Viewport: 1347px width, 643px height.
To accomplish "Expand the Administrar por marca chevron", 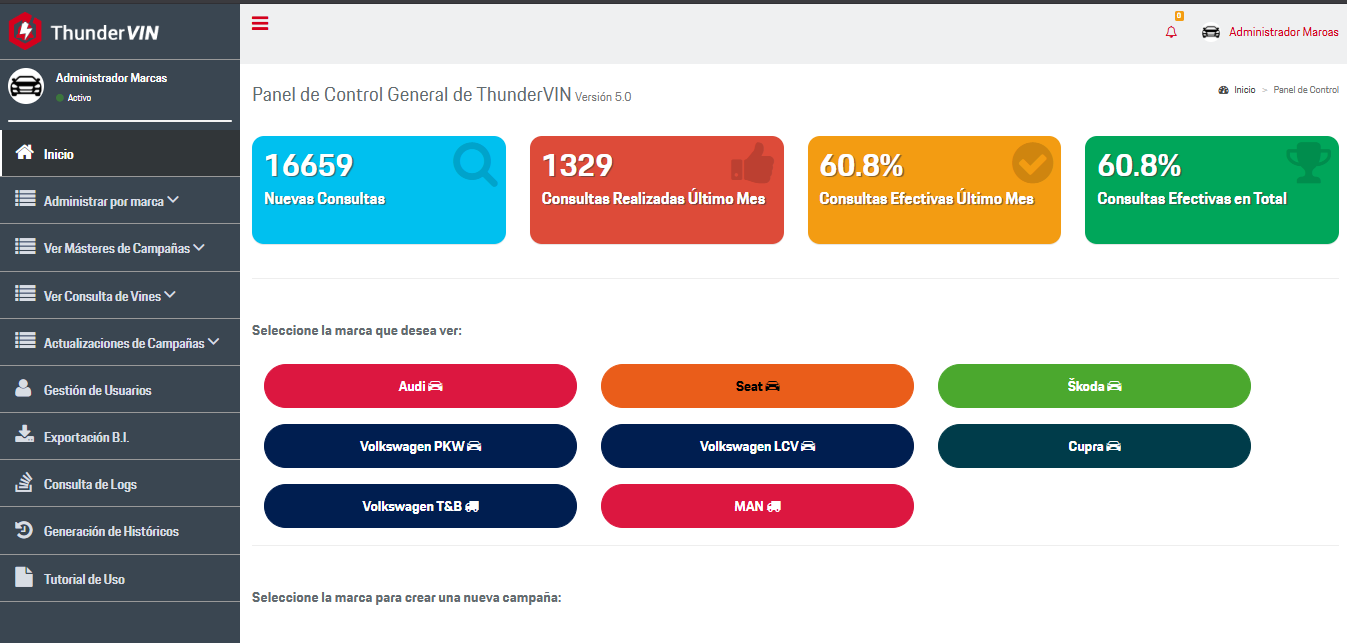I will (173, 200).
